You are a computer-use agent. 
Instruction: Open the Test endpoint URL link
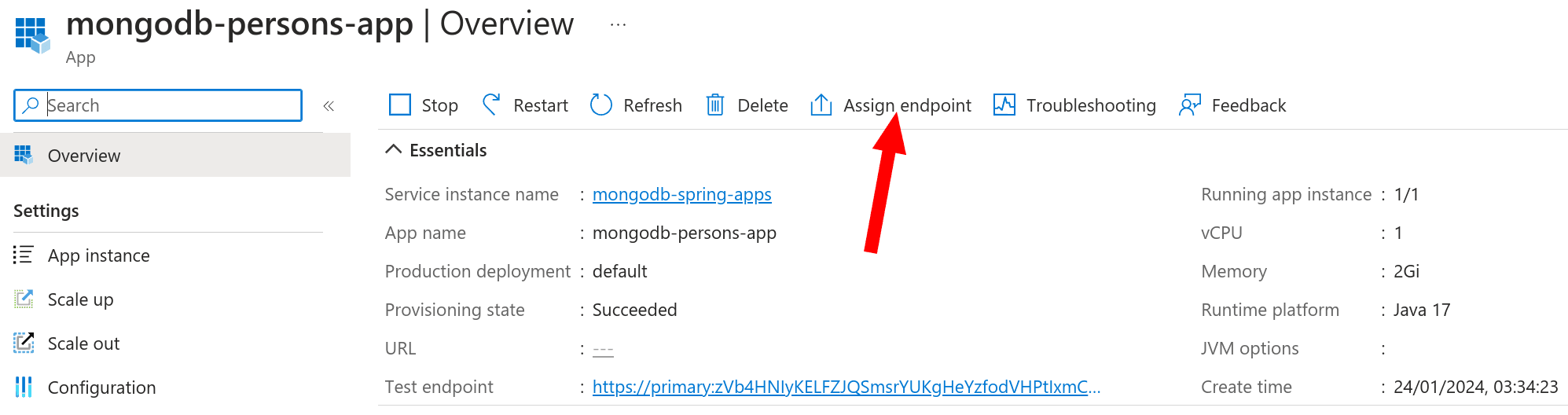pyautogui.click(x=846, y=387)
